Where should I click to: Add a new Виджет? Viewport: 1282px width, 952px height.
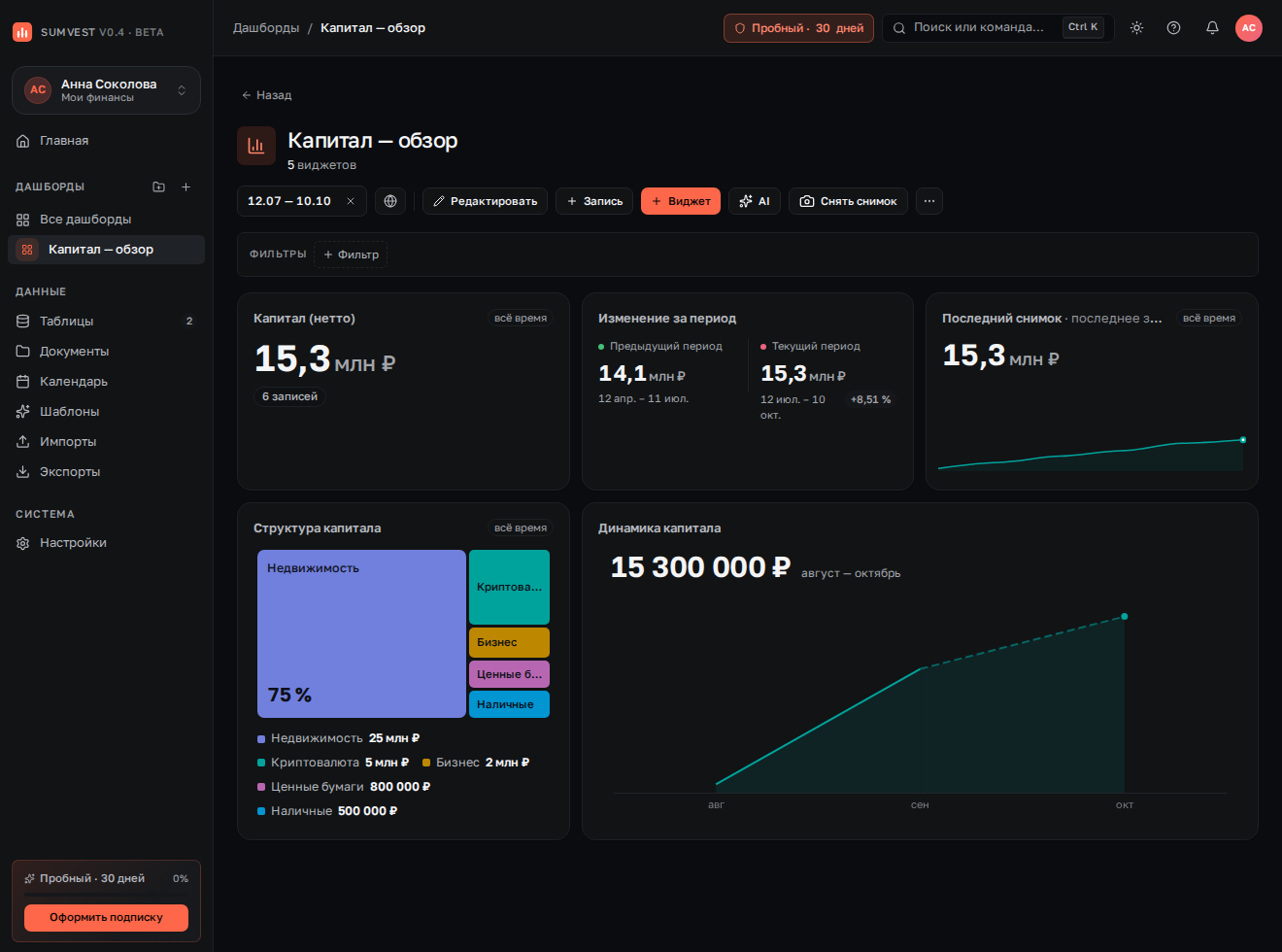[x=681, y=201]
